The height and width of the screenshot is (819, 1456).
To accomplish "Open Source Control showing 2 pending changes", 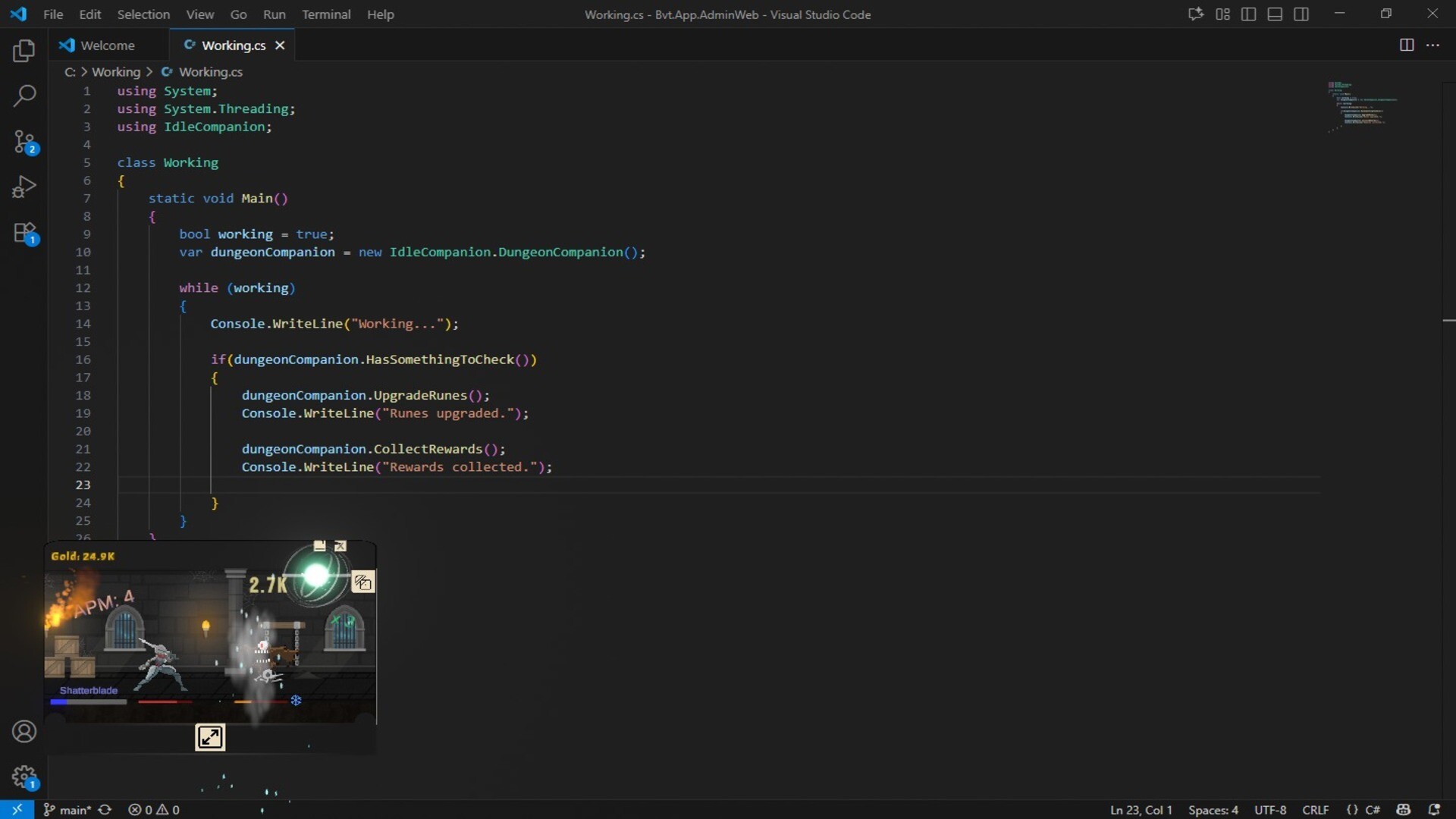I will click(24, 143).
